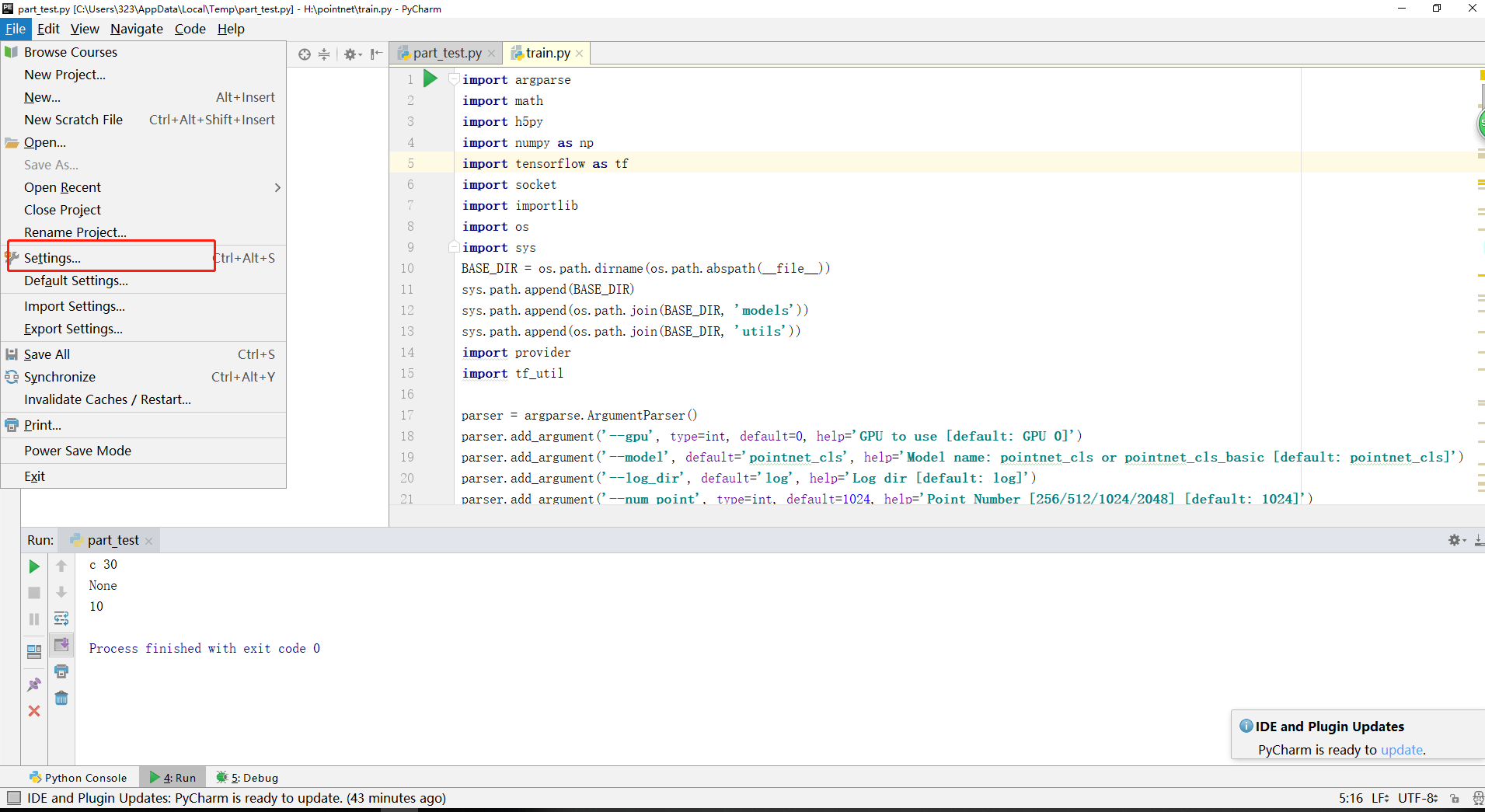
Task: Open the 5: Debug tool window tab
Action: (247, 777)
